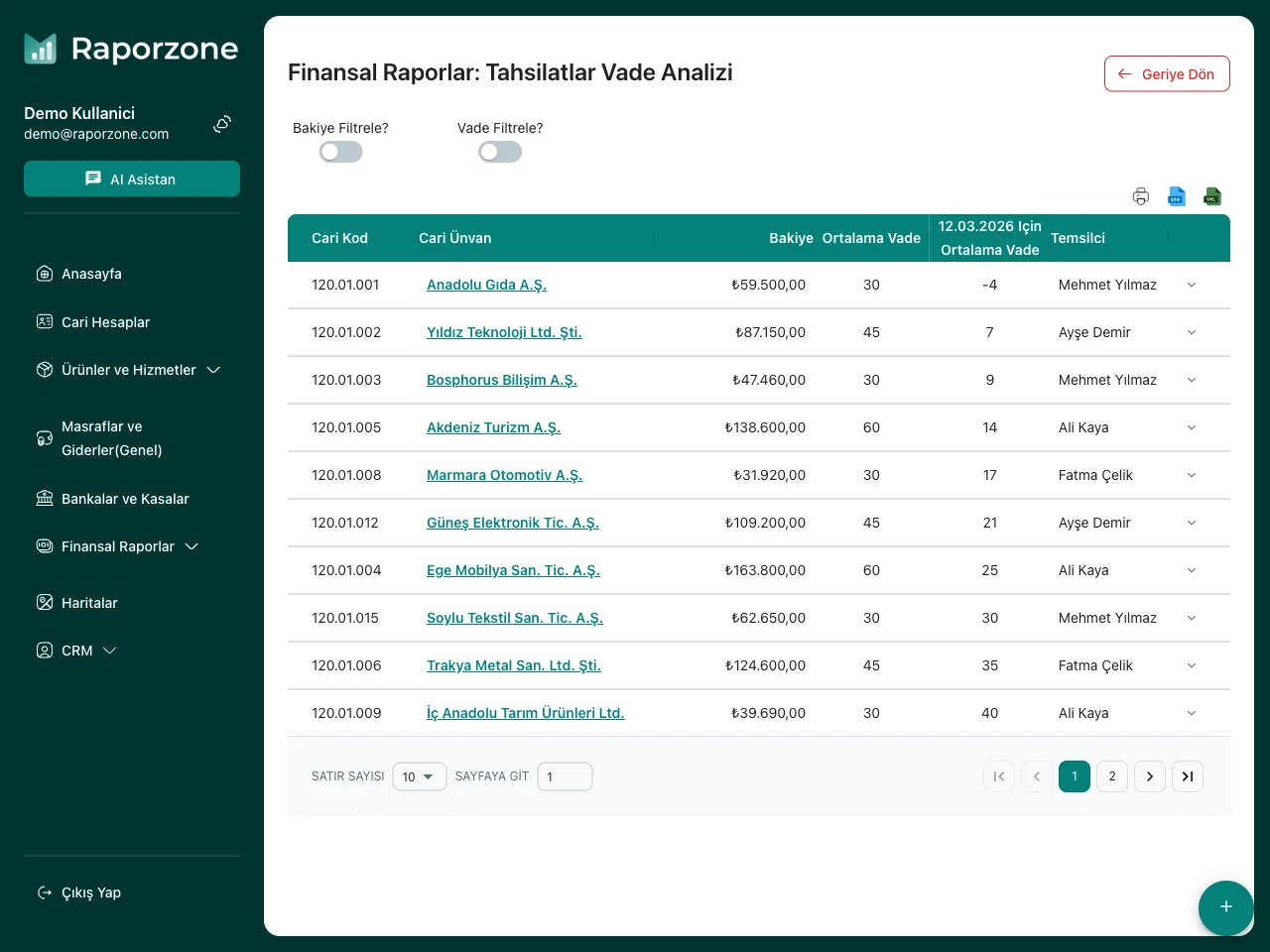1270x952 pixels.
Task: Click the print icon above the table
Action: (1141, 196)
